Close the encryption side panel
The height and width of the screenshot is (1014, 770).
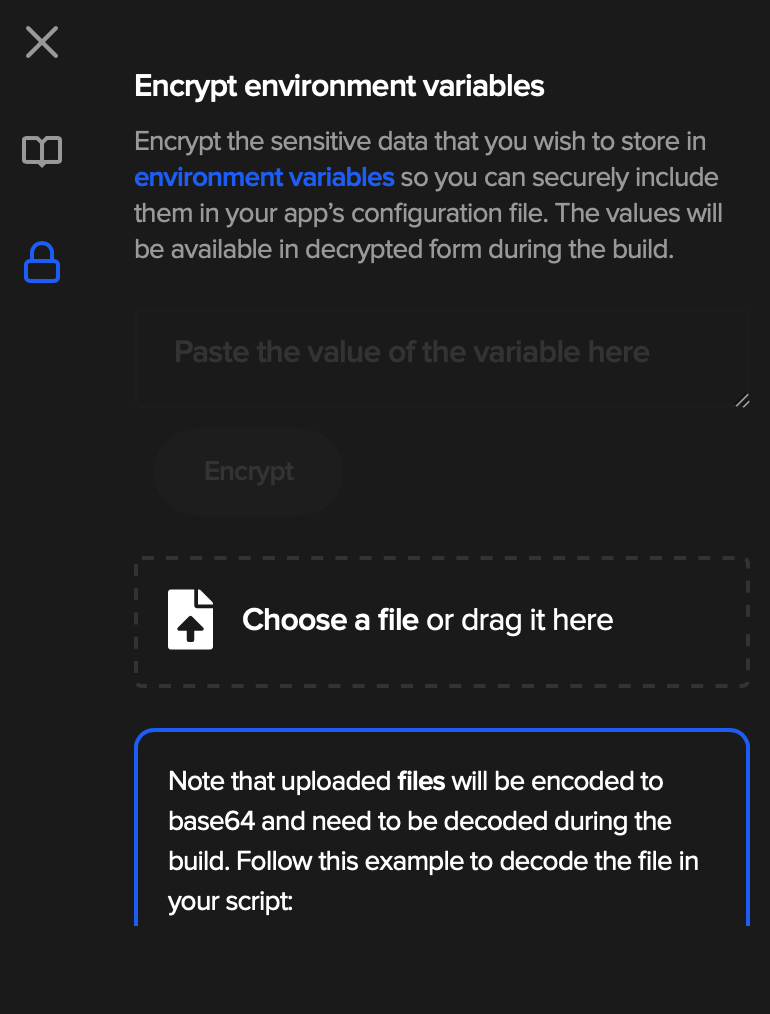[x=42, y=42]
